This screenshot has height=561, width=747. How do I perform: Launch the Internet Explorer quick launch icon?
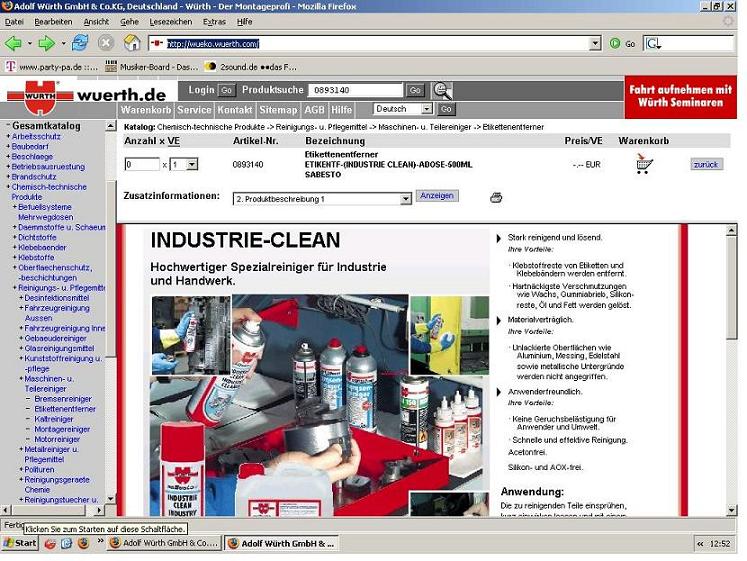point(66,543)
